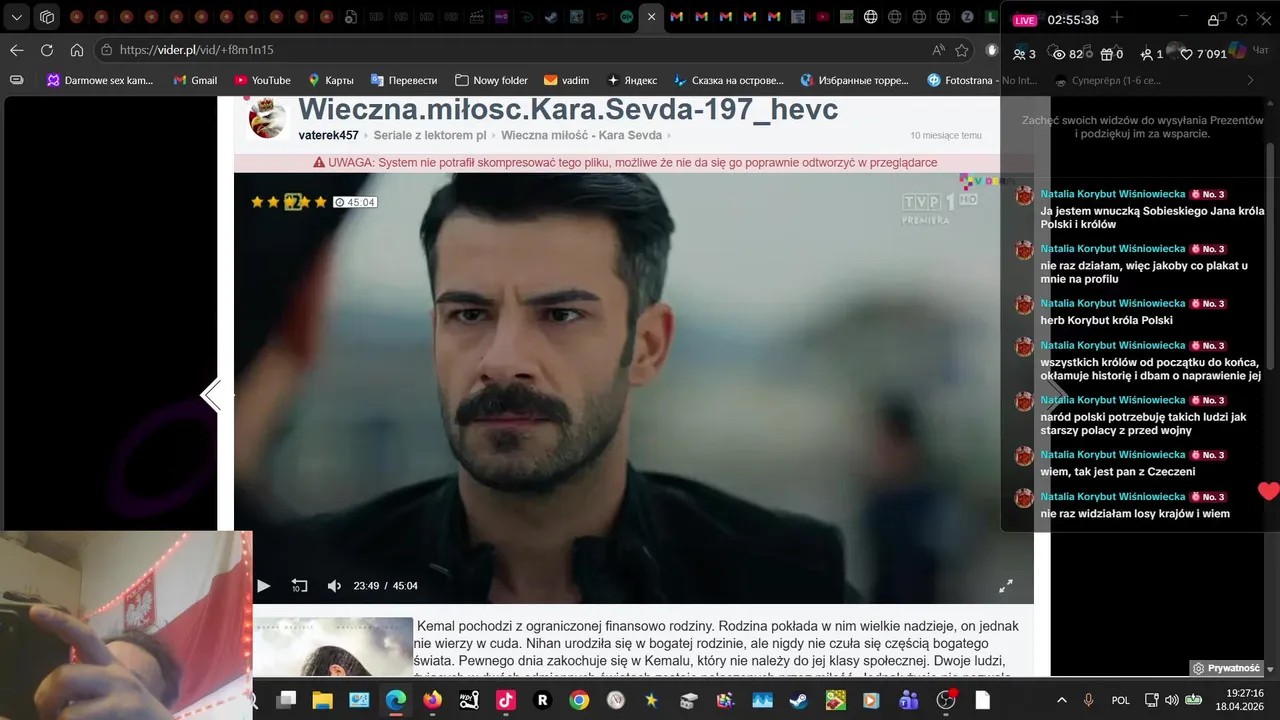Image resolution: width=1280 pixels, height=720 pixels.
Task: Switch the POL keyboard language
Action: click(1121, 700)
